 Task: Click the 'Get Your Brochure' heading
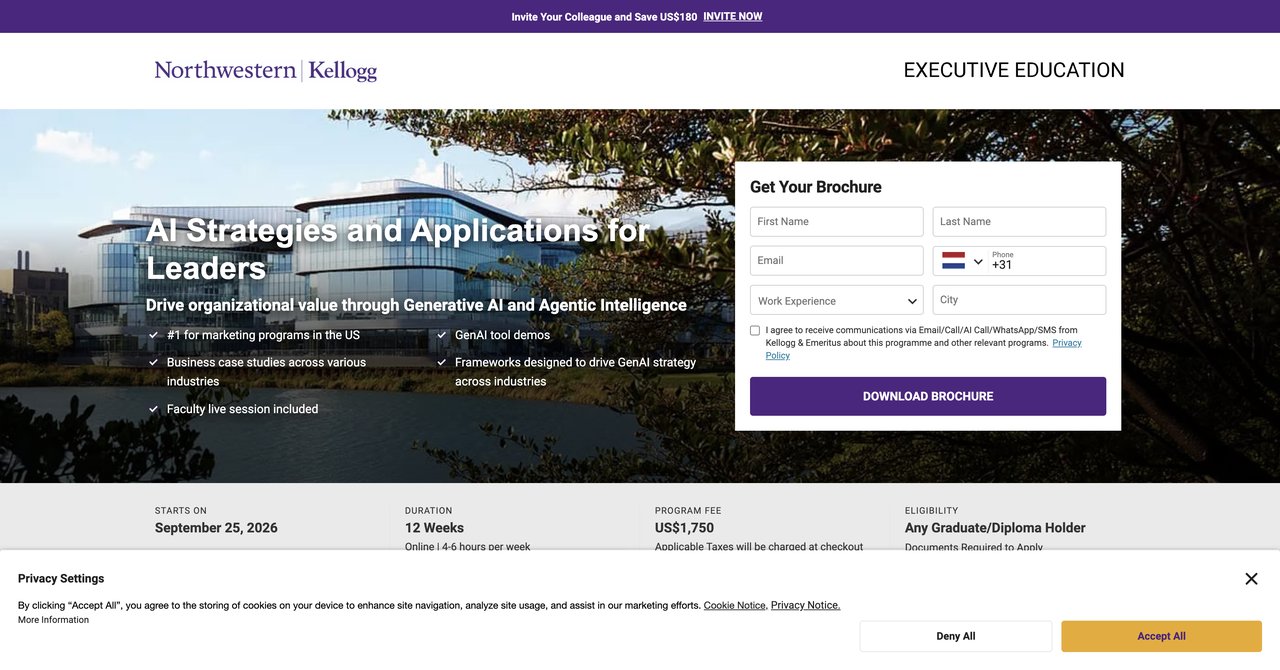point(816,187)
